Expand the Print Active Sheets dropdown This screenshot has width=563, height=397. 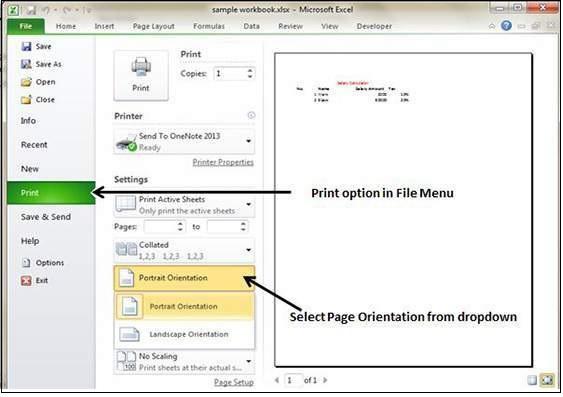click(x=248, y=204)
